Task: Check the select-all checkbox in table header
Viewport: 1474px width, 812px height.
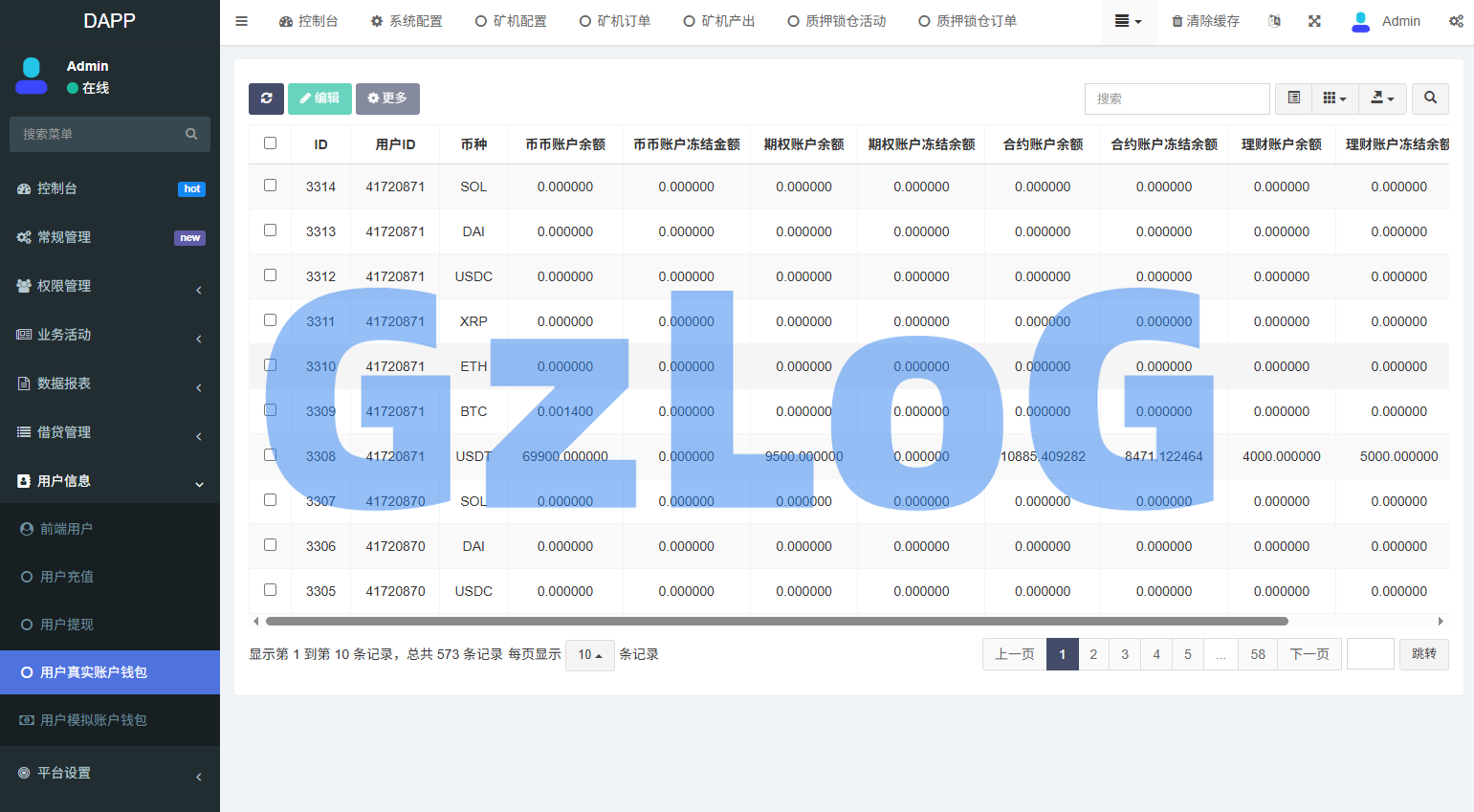Action: tap(270, 142)
